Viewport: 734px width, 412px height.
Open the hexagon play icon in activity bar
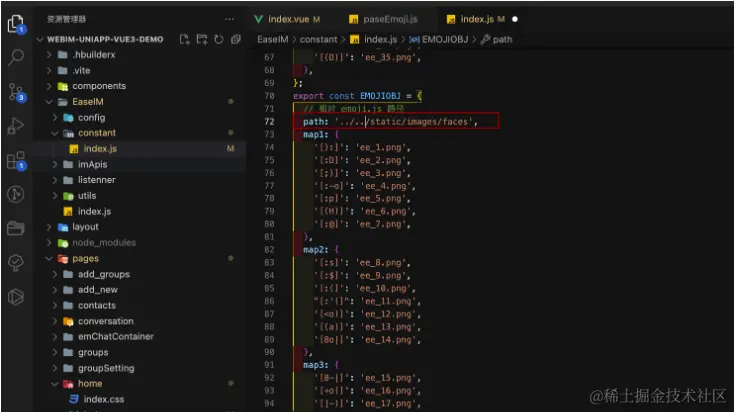pos(15,296)
